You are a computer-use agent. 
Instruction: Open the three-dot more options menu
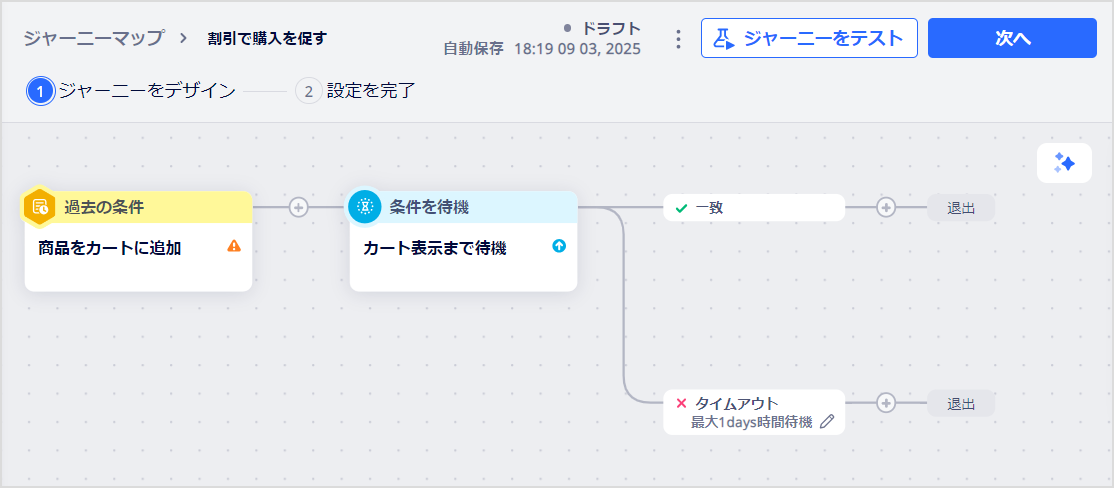(x=678, y=38)
